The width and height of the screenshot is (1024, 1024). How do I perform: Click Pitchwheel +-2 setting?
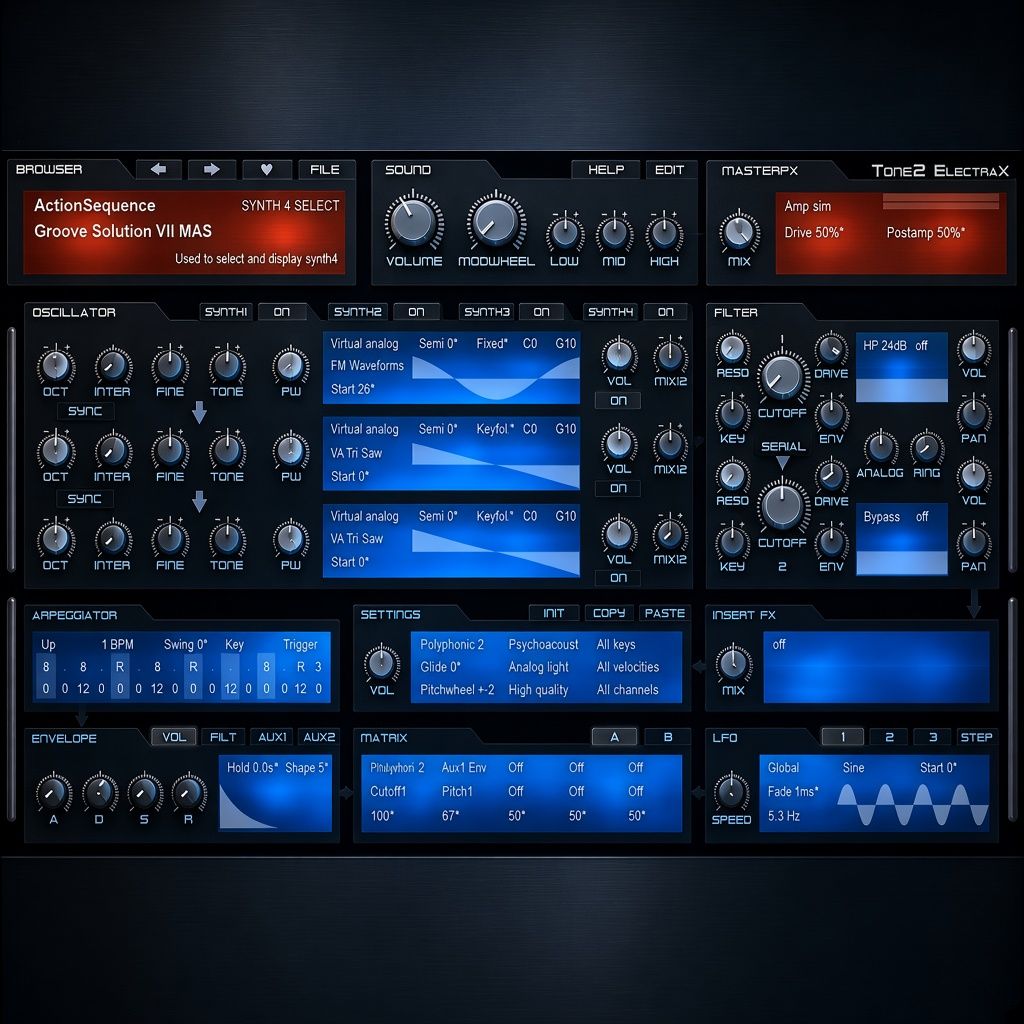[457, 690]
